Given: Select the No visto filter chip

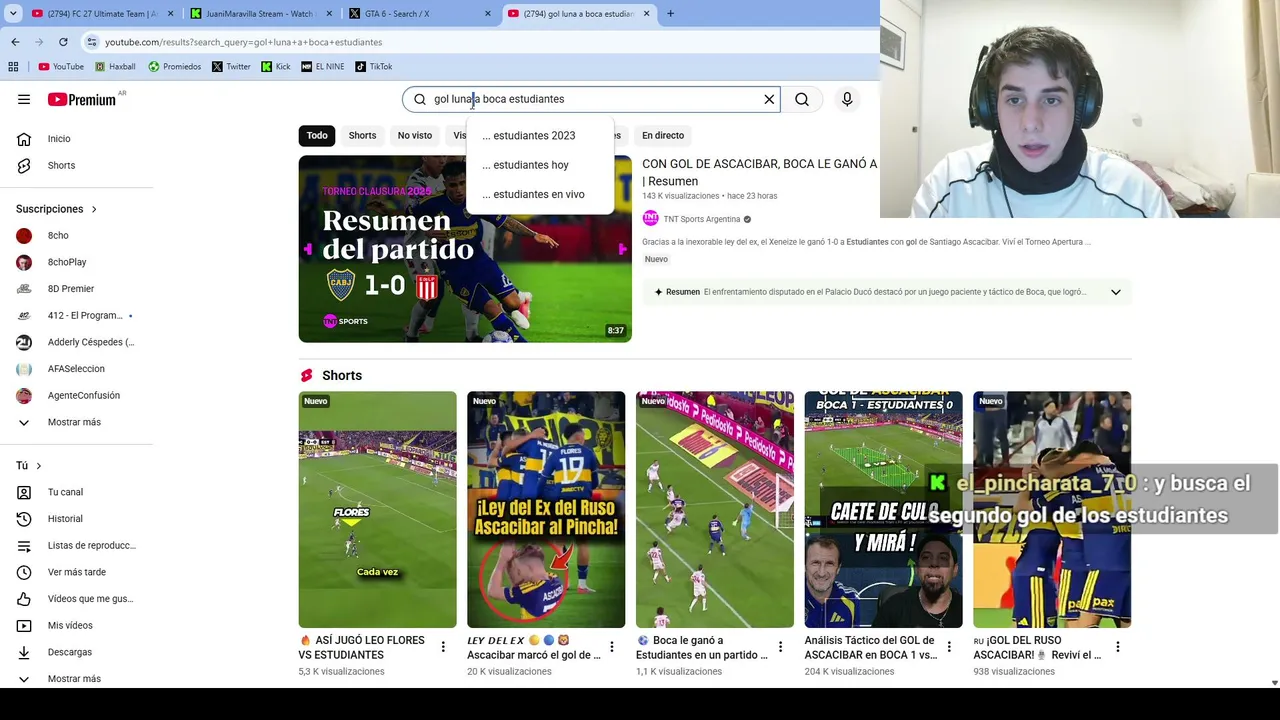Looking at the screenshot, I should 415,135.
